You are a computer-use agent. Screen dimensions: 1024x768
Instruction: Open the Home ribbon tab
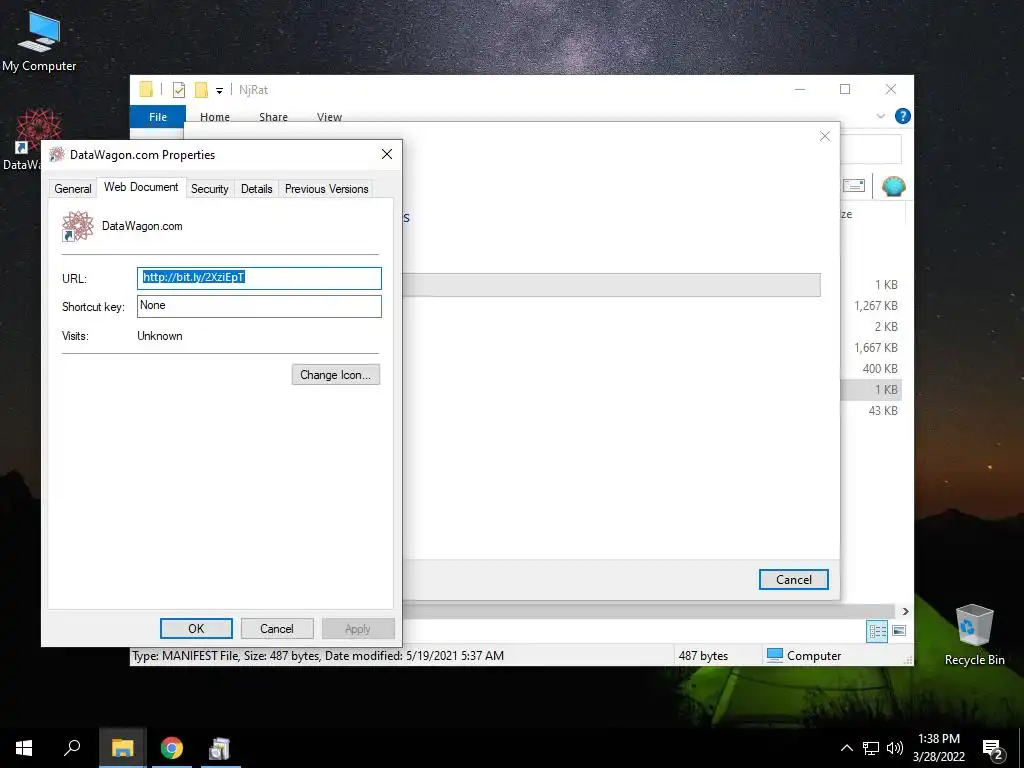click(x=215, y=117)
